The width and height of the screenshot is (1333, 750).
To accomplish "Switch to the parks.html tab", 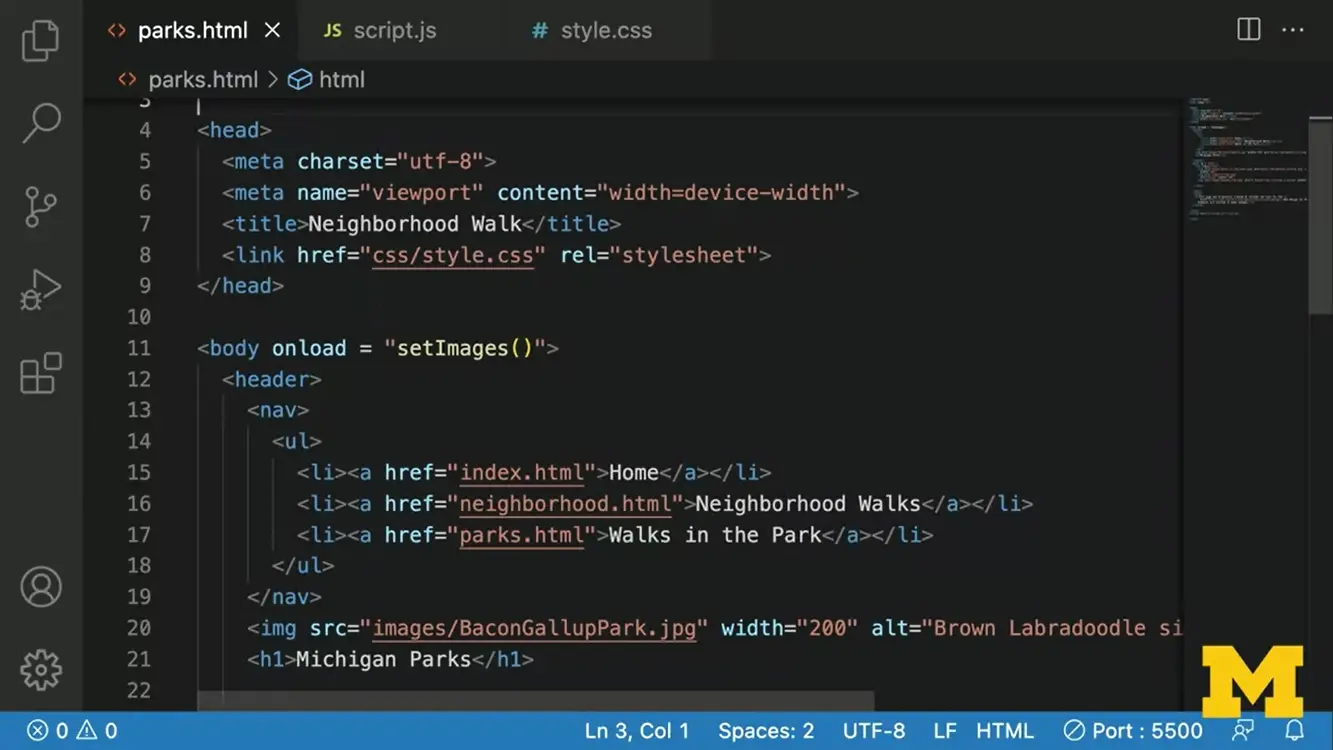I will tap(192, 30).
